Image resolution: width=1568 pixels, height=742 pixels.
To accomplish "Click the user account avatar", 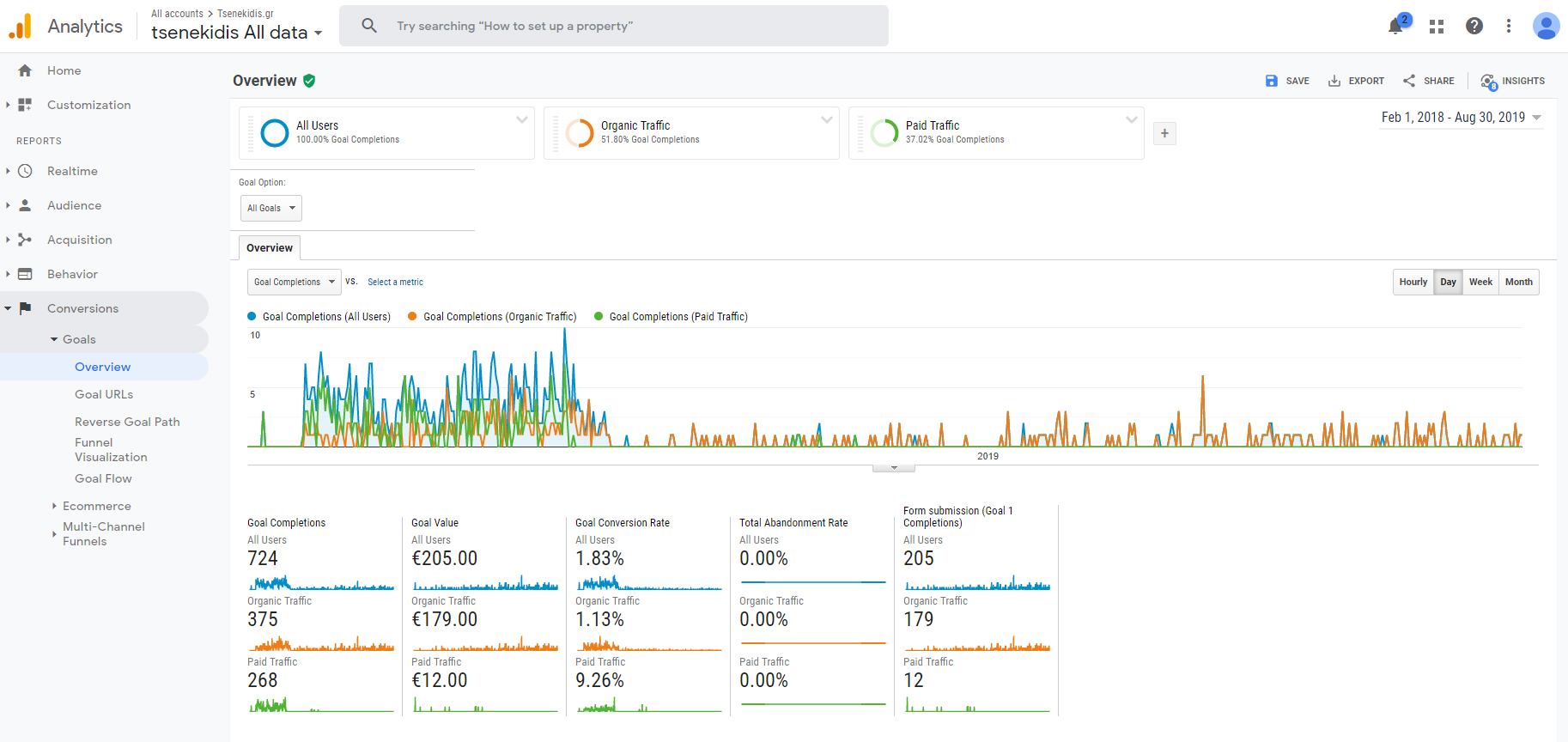I will pyautogui.click(x=1546, y=26).
